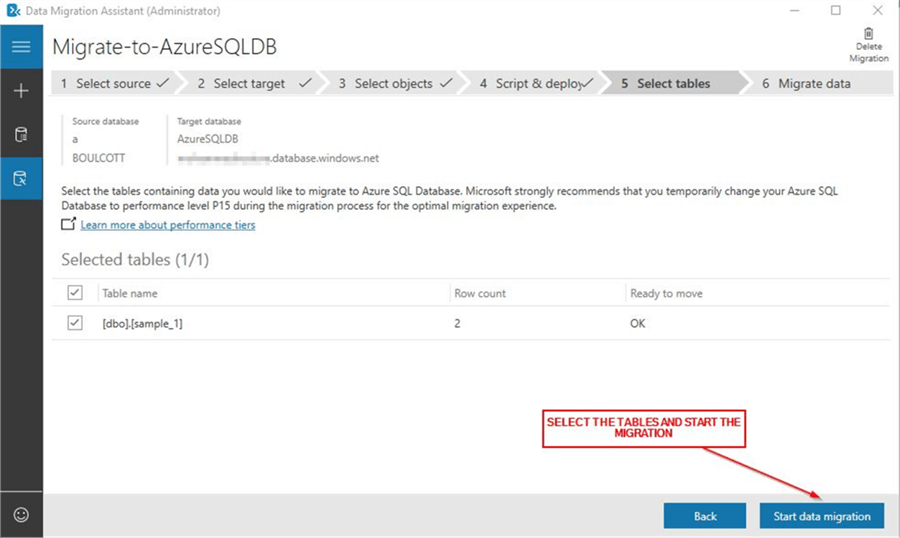The image size is (900, 538).
Task: Go to step 1 Select source
Action: [115, 83]
